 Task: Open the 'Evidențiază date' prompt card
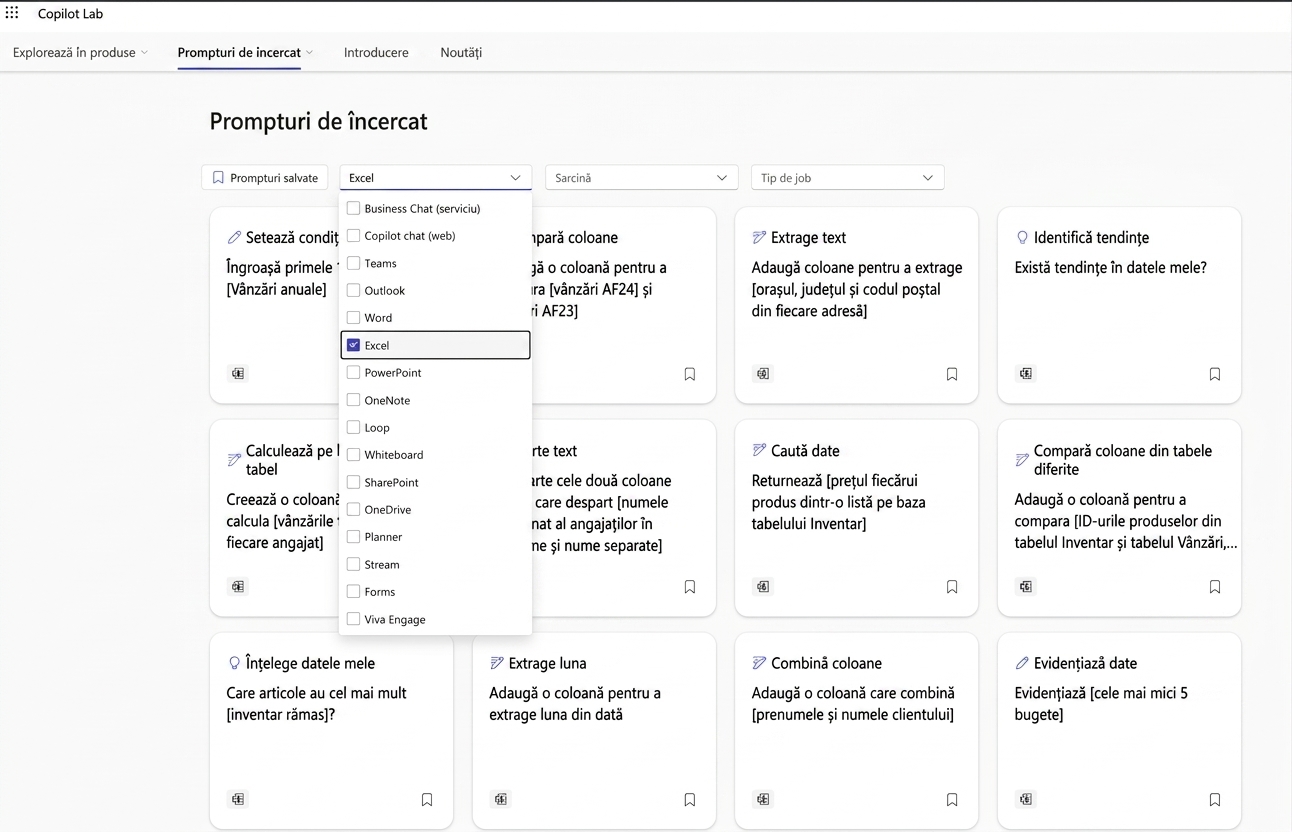1119,731
